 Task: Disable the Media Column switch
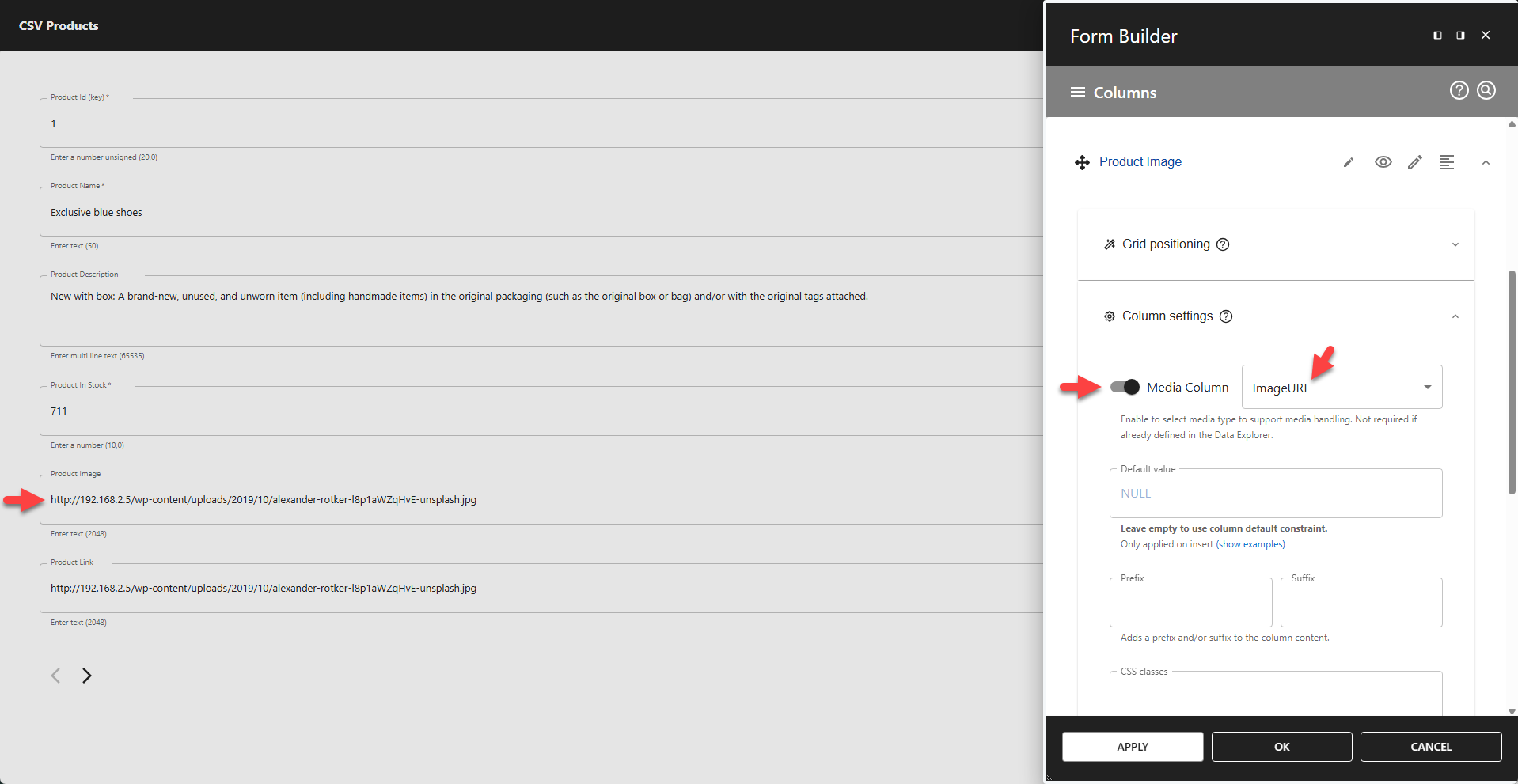1125,387
